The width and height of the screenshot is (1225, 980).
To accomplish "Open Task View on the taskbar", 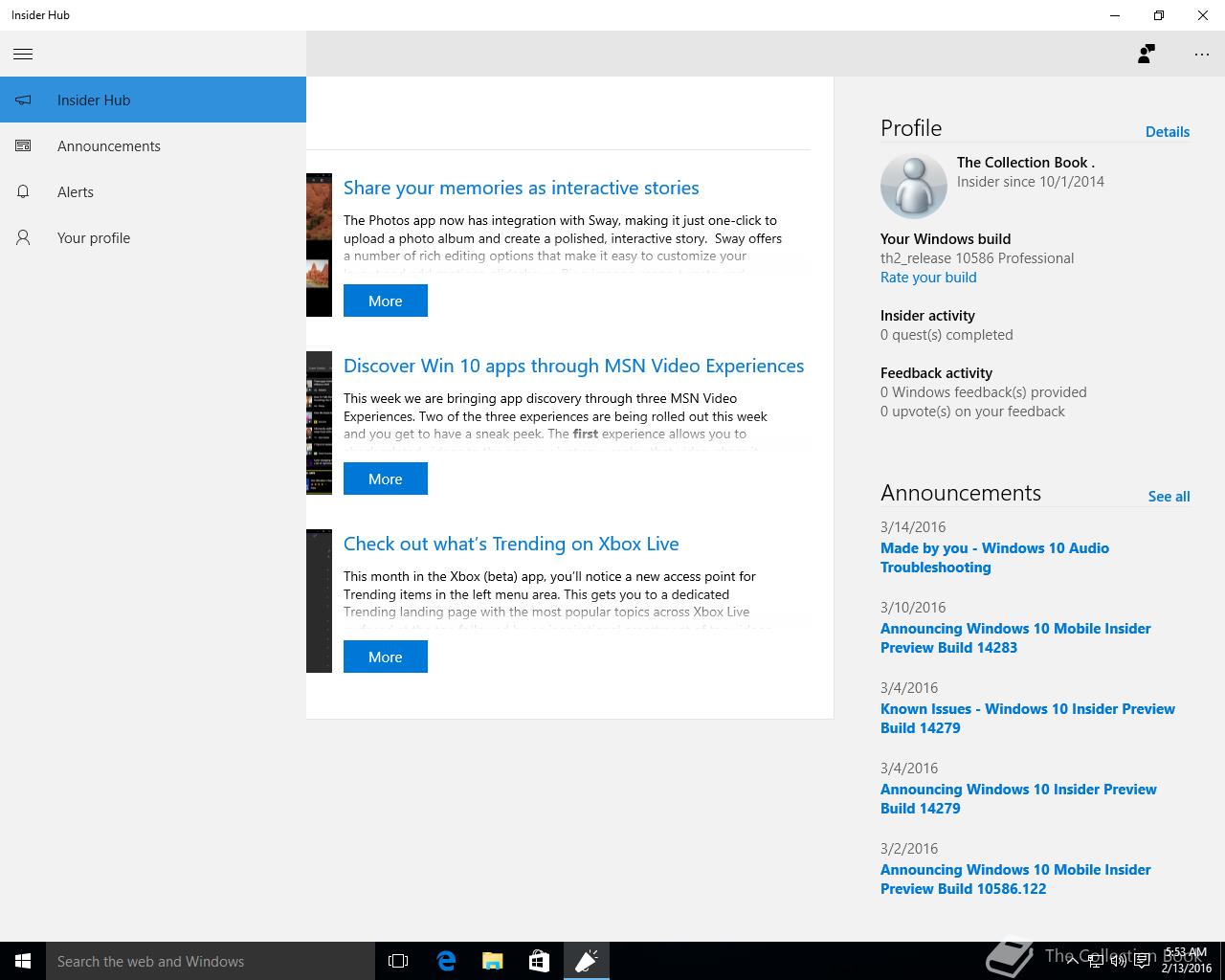I will pyautogui.click(x=398, y=961).
